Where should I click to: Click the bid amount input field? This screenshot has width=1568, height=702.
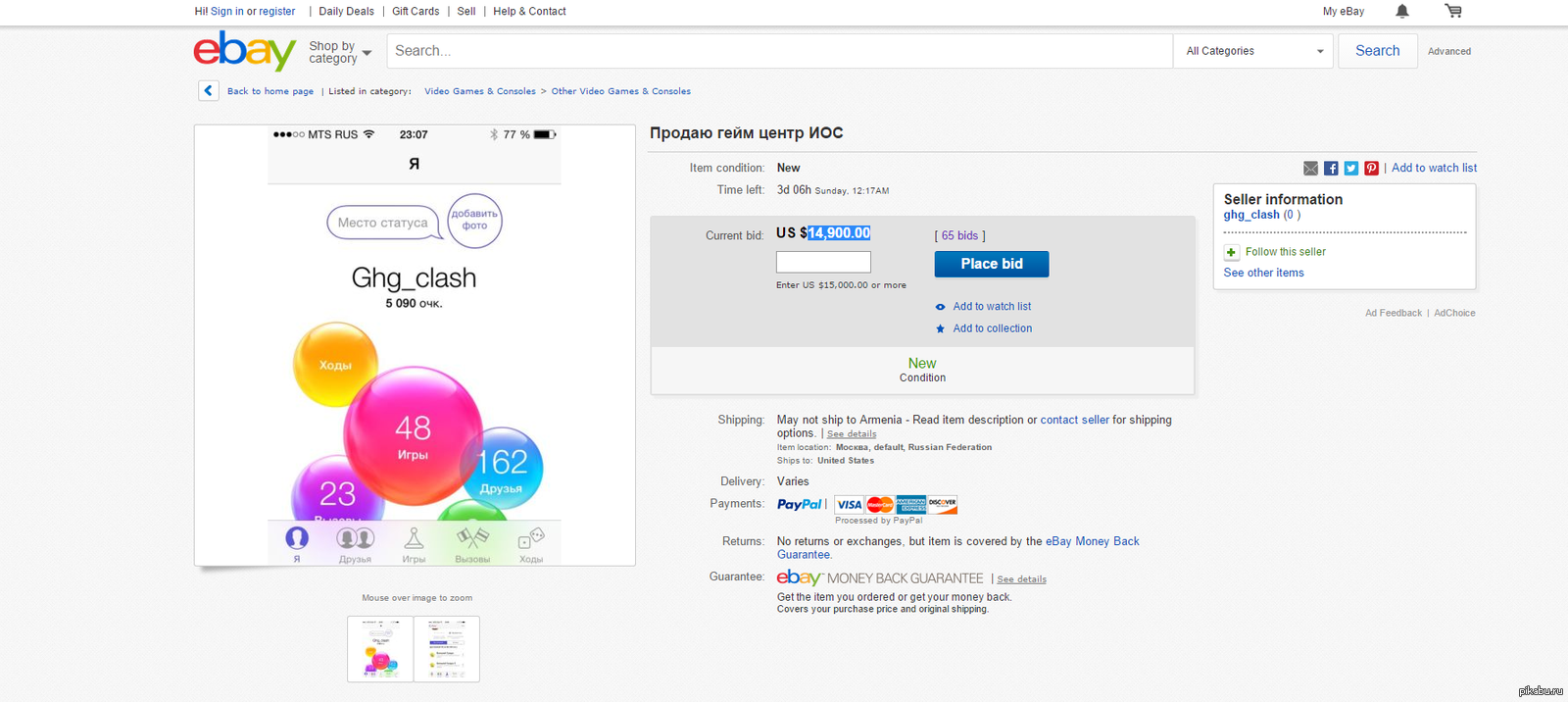click(x=823, y=262)
